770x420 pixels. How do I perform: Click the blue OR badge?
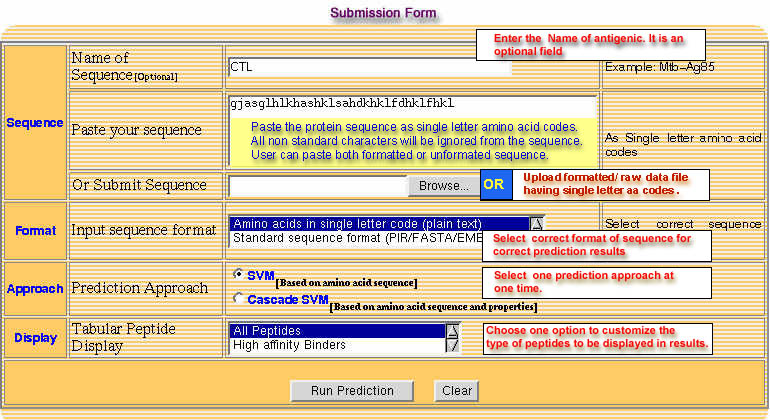494,185
